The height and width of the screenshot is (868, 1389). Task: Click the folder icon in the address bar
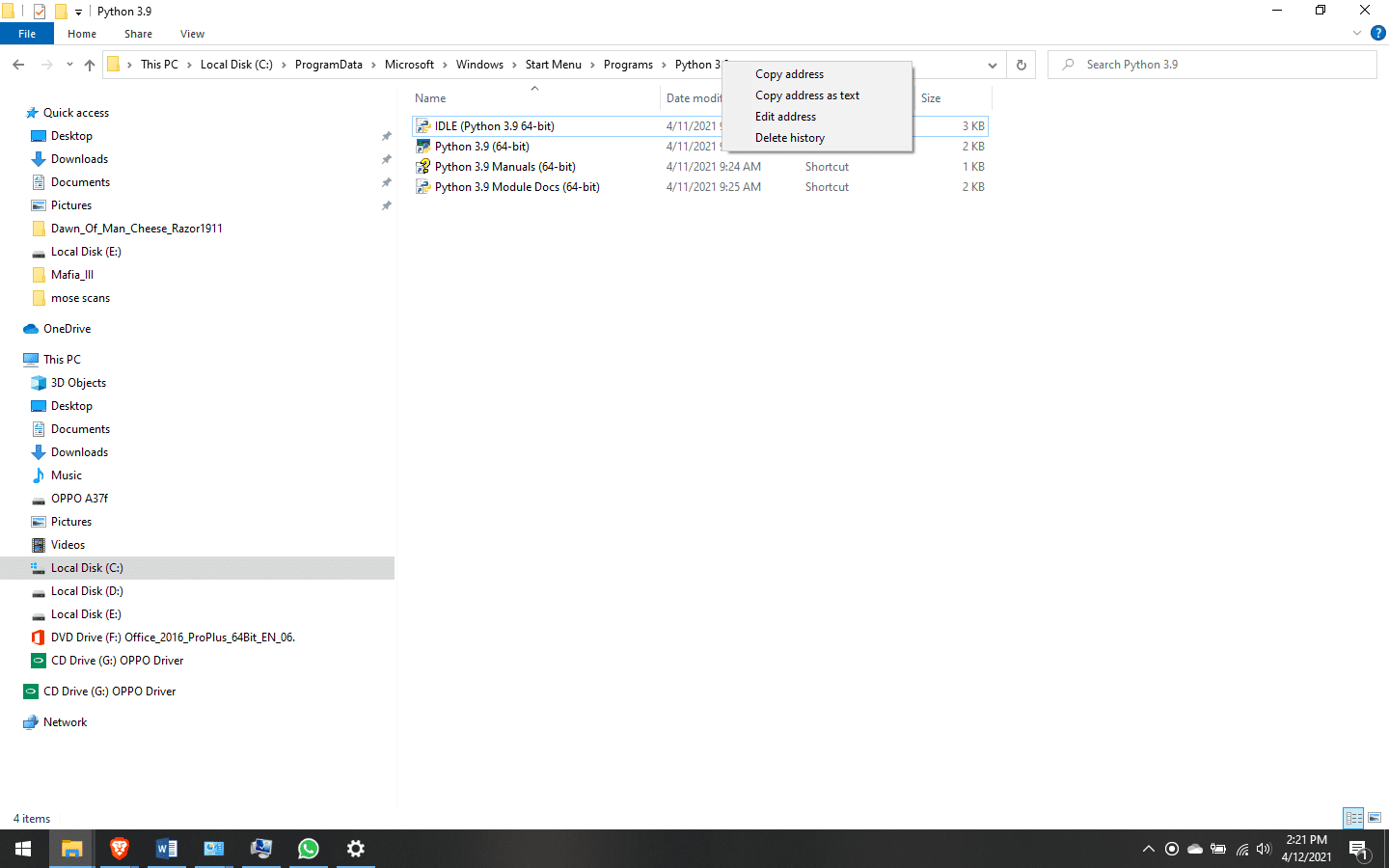pos(114,65)
